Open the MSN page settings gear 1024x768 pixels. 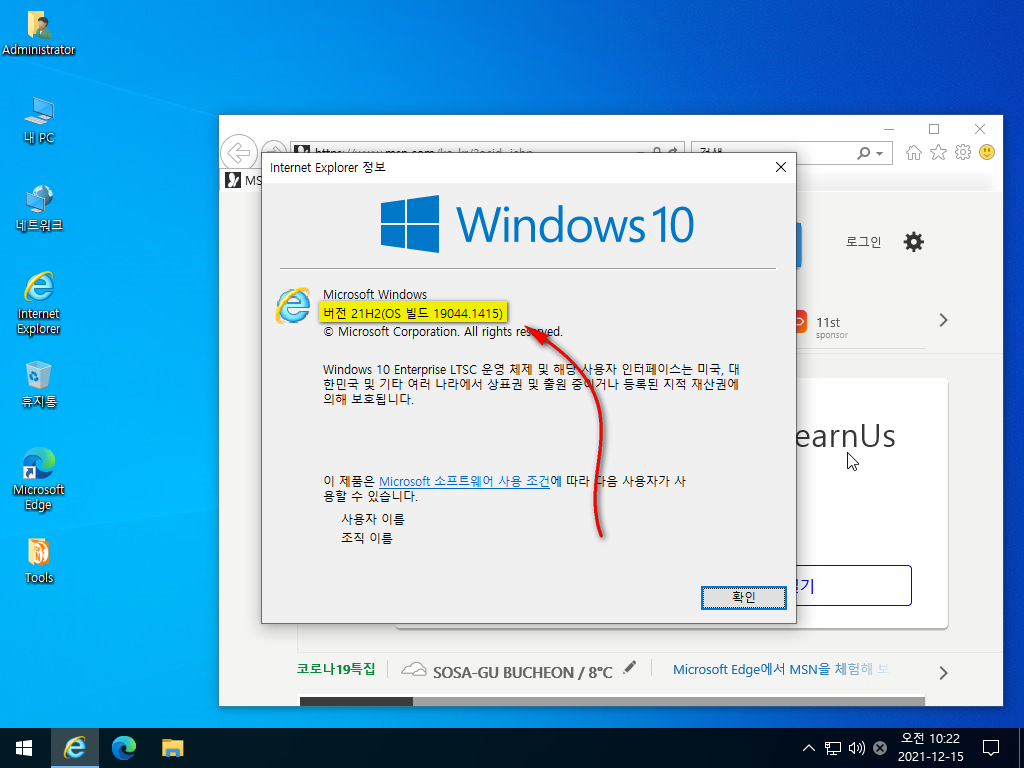click(914, 242)
